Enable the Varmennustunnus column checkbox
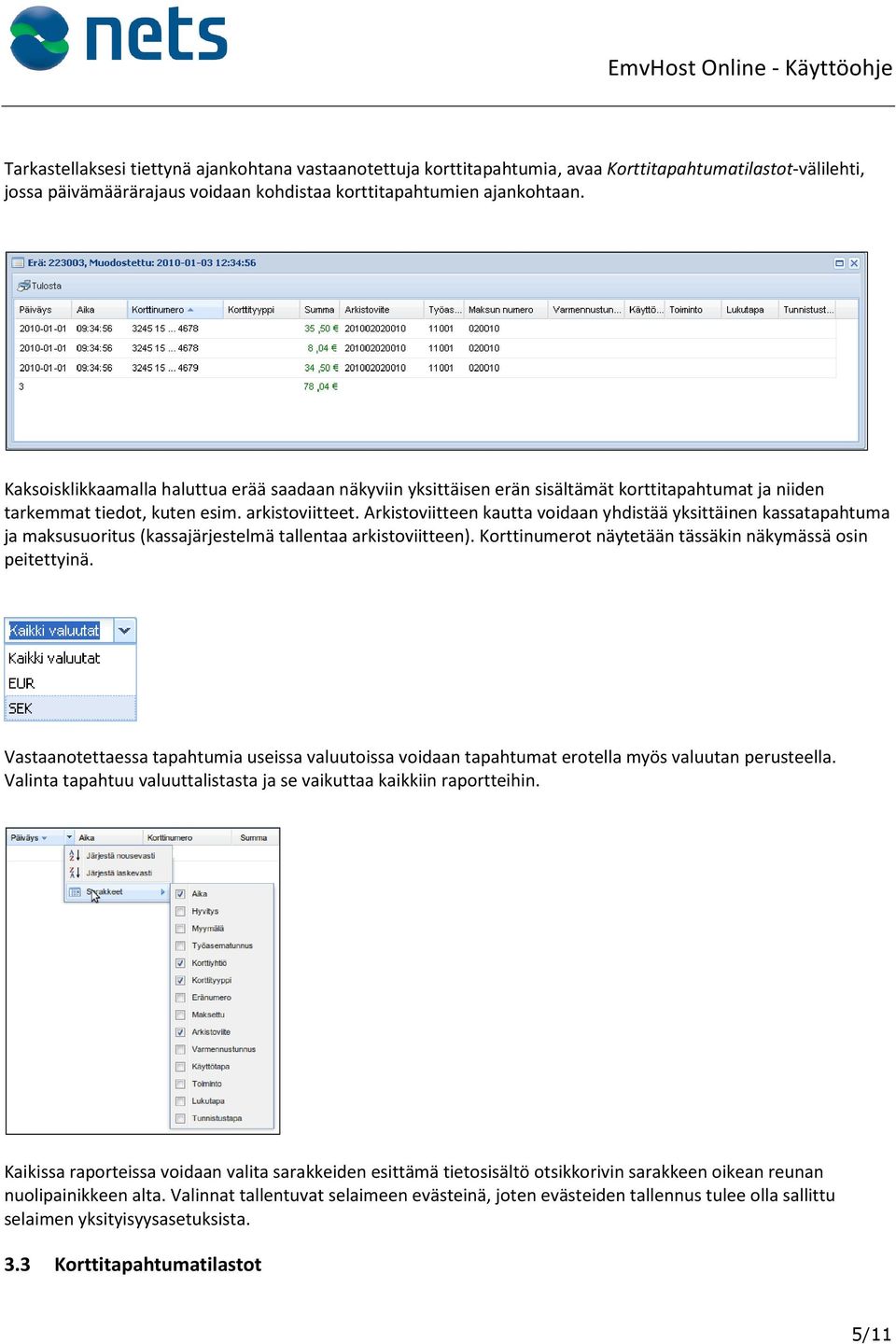This screenshot has height=1344, width=896. point(180,1050)
